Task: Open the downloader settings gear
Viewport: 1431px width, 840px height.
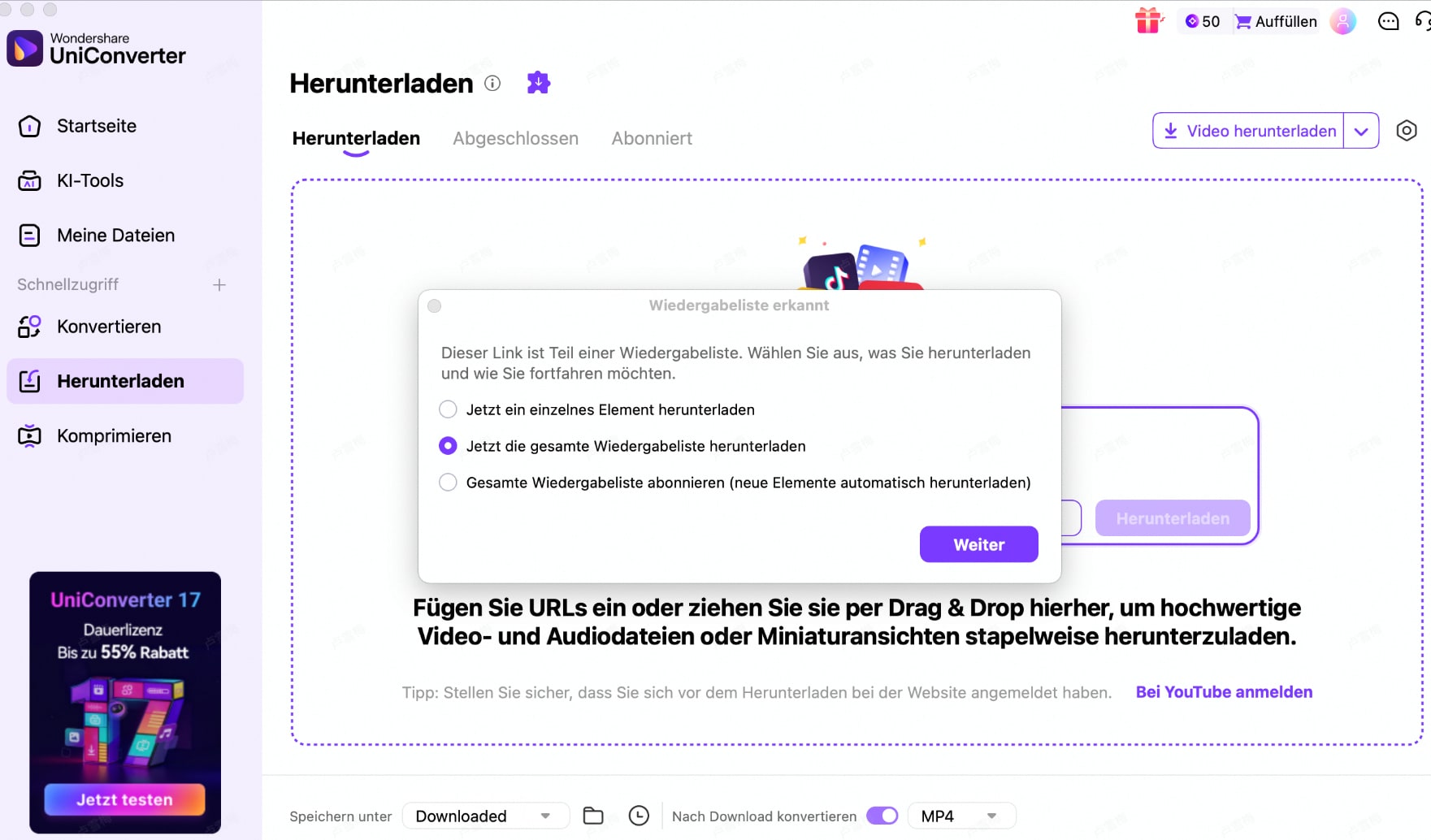Action: pos(1407,130)
